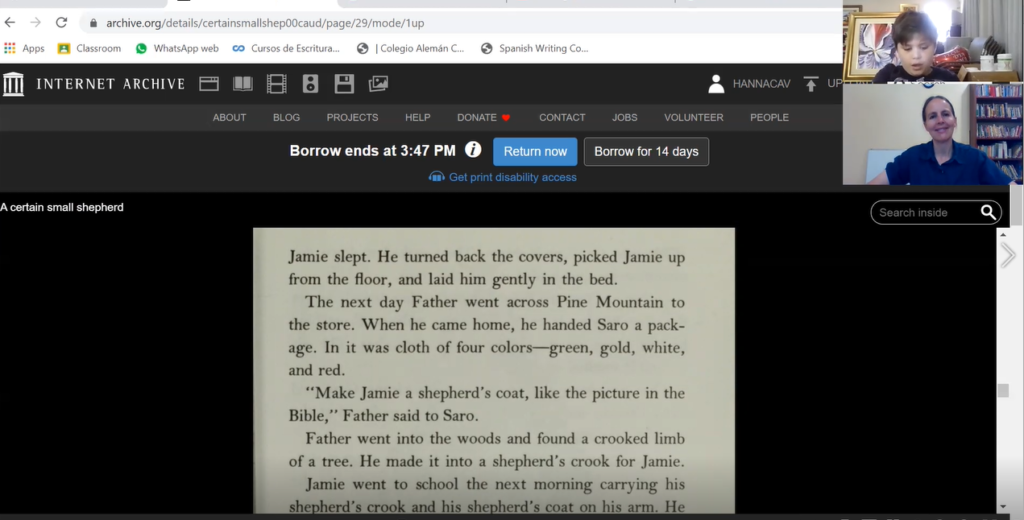Click the browser reload button
Screen dimensions: 1024x520
(x=61, y=22)
